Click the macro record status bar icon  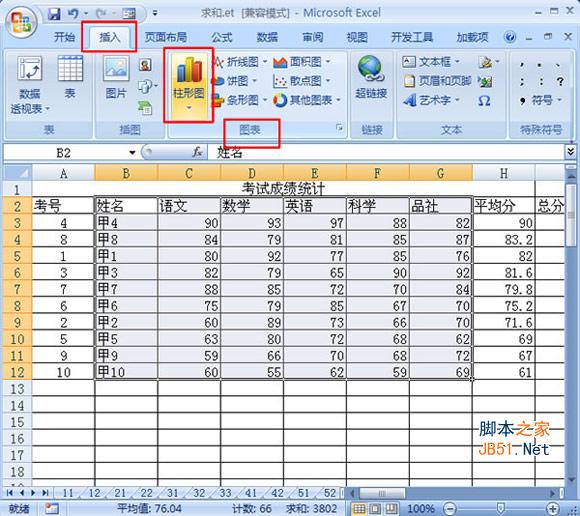[51, 509]
